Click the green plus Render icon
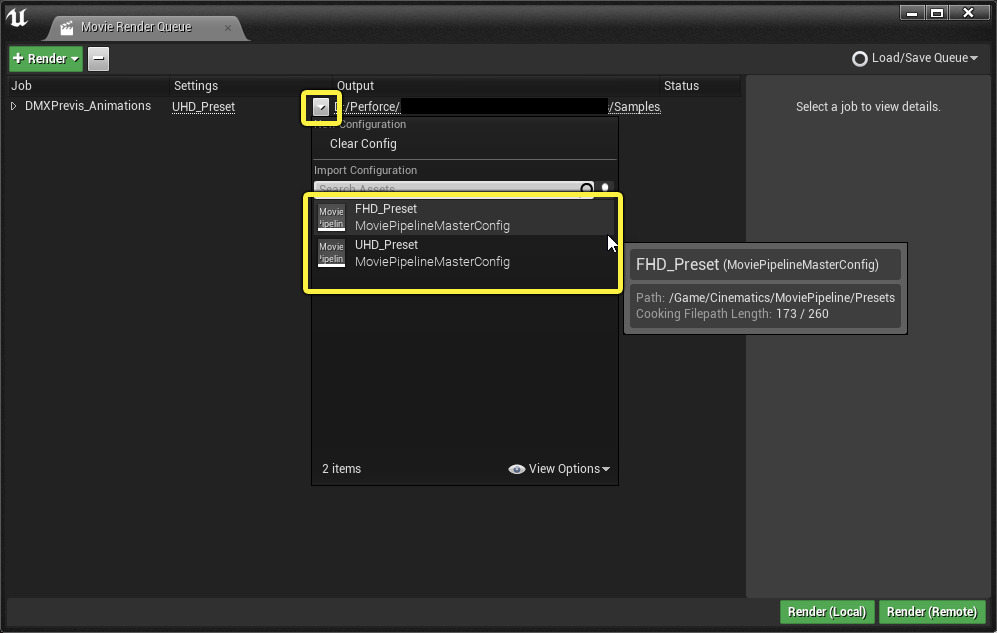Image resolution: width=997 pixels, height=633 pixels. coord(19,58)
